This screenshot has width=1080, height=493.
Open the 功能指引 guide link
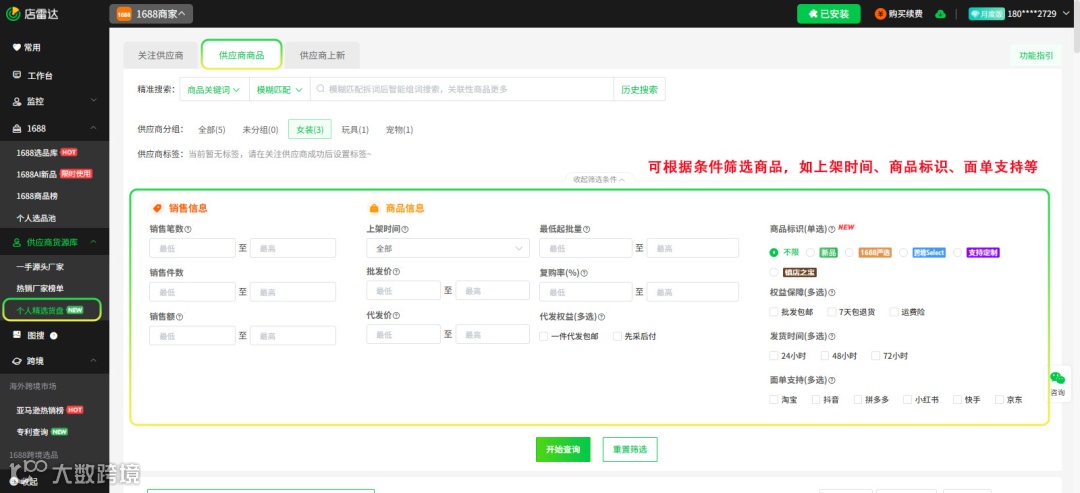[x=1036, y=55]
